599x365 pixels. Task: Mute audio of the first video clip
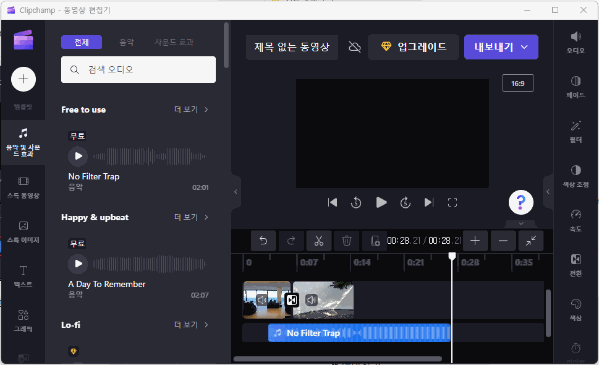point(262,300)
